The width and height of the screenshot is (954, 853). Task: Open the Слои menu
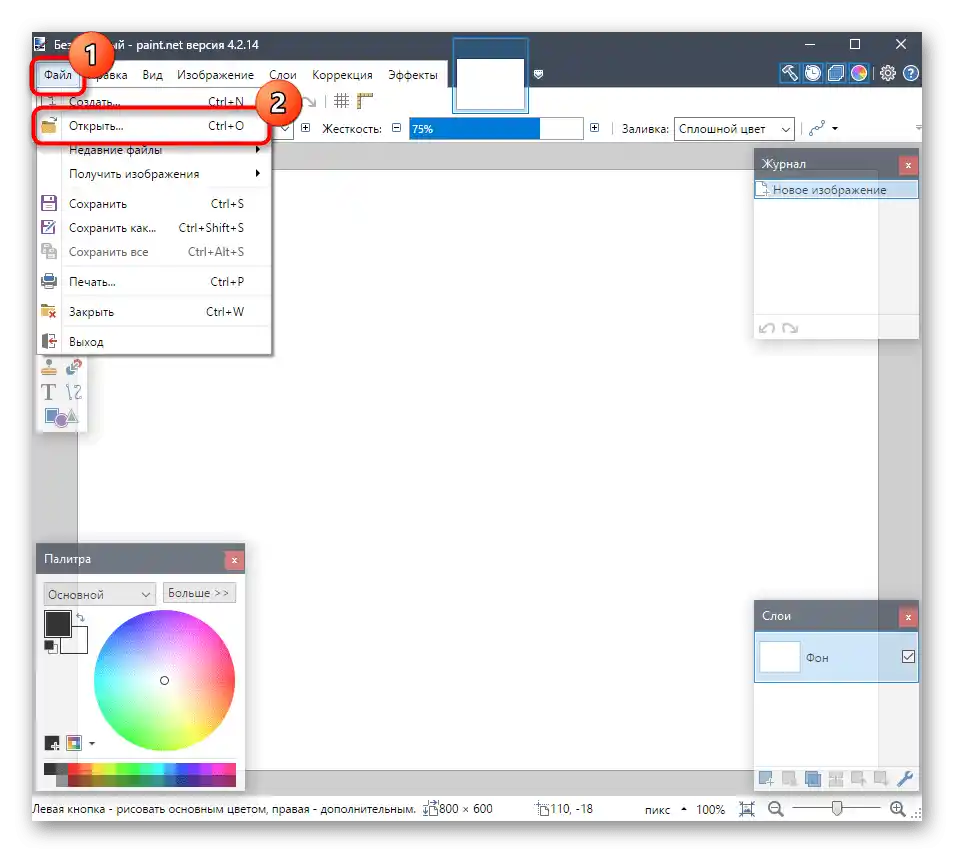[x=283, y=75]
